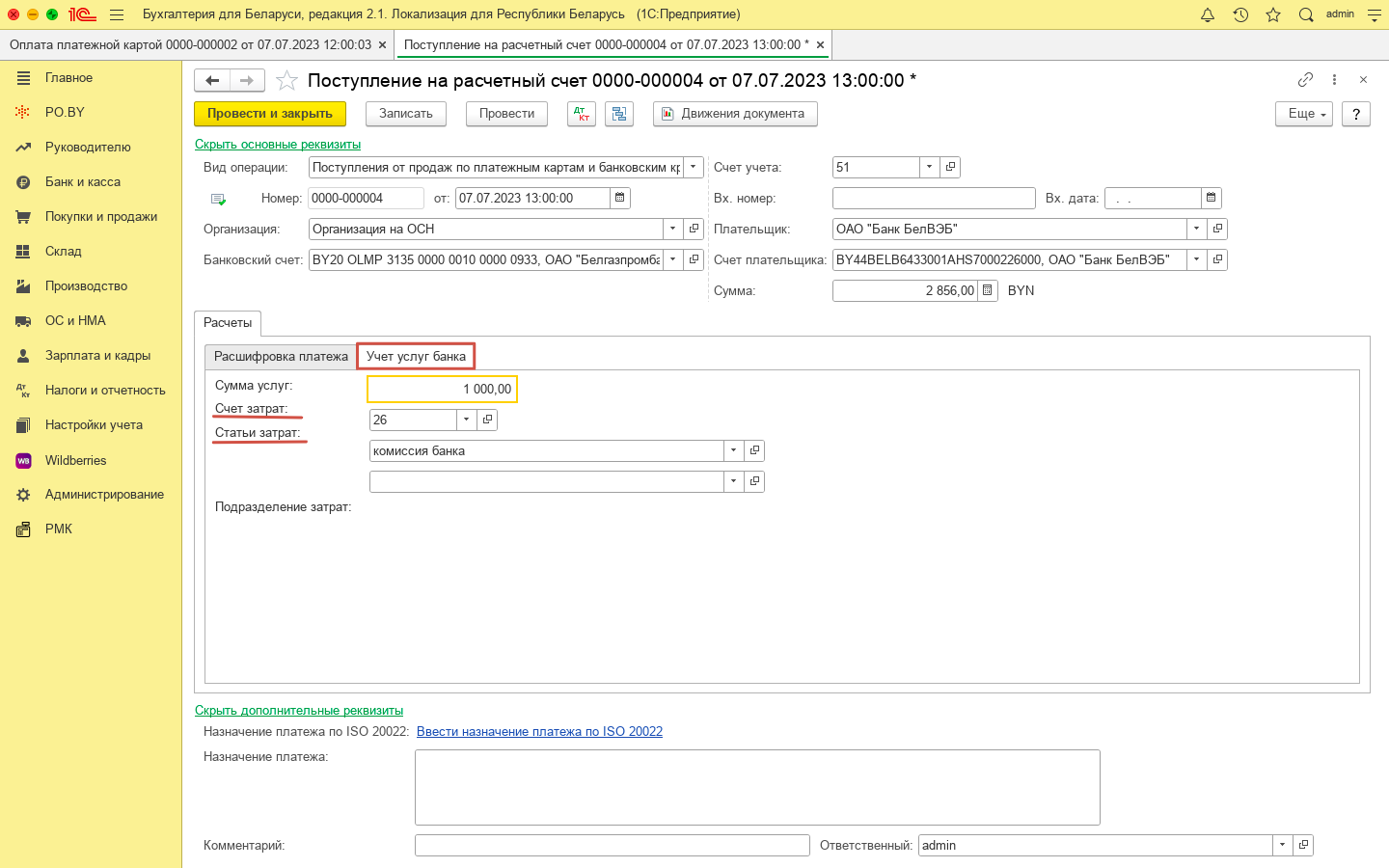
Task: Open help question mark button
Action: coord(1356,114)
